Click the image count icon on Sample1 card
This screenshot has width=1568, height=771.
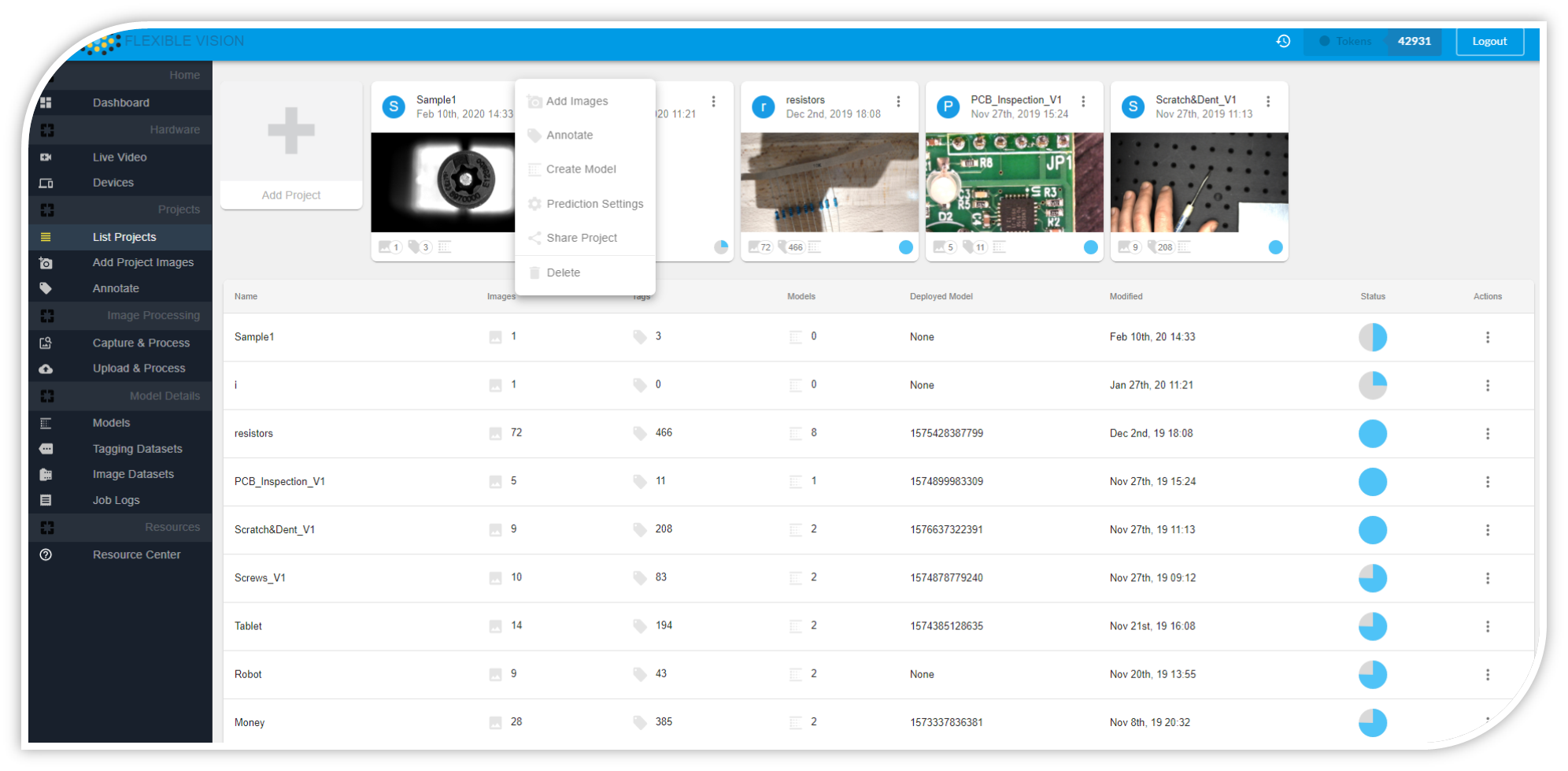click(385, 246)
